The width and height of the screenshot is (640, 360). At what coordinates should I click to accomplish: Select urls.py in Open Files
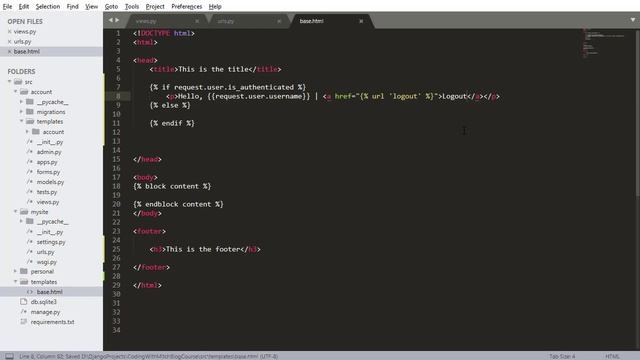[x=22, y=42]
